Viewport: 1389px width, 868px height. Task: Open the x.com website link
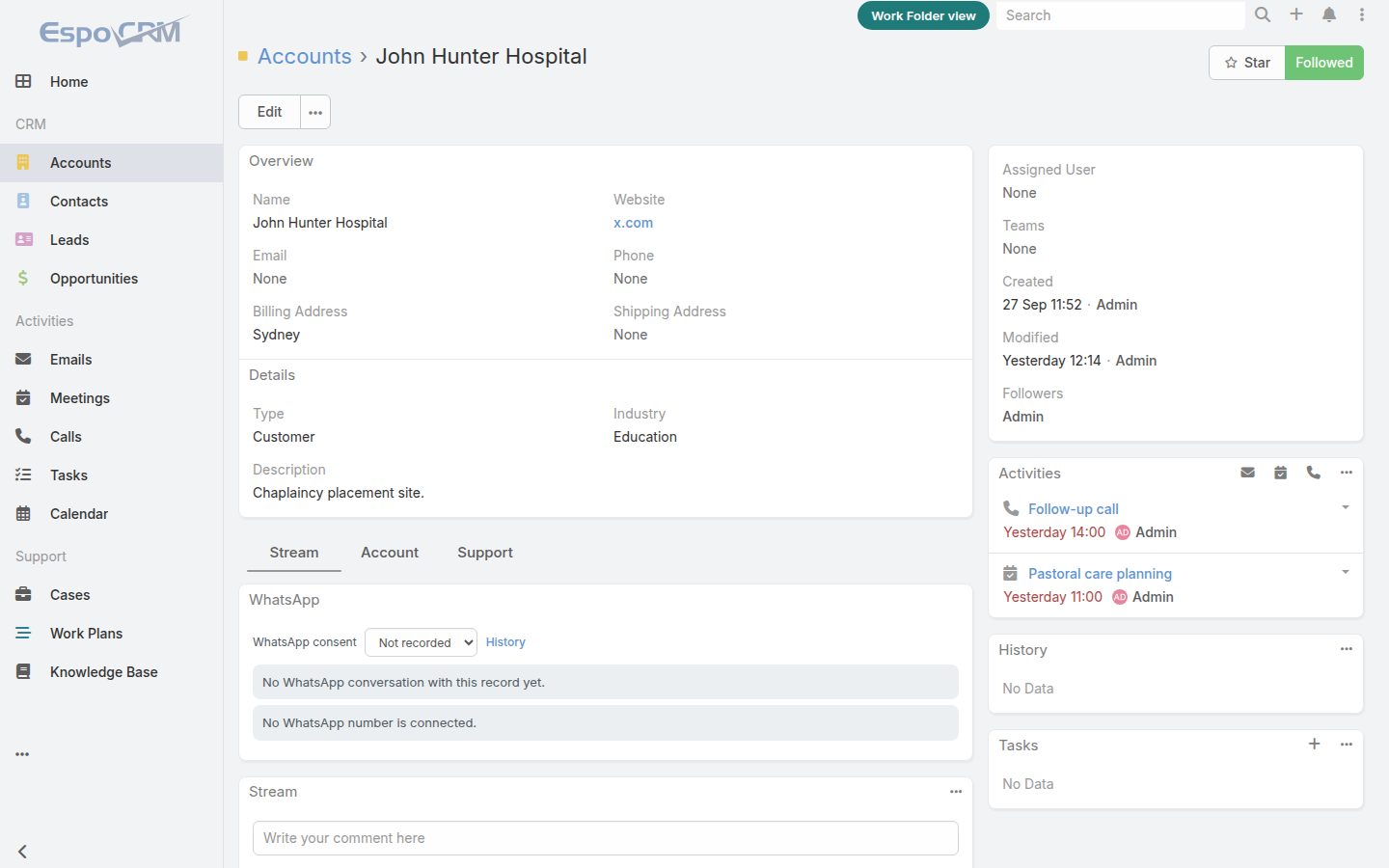point(633,223)
